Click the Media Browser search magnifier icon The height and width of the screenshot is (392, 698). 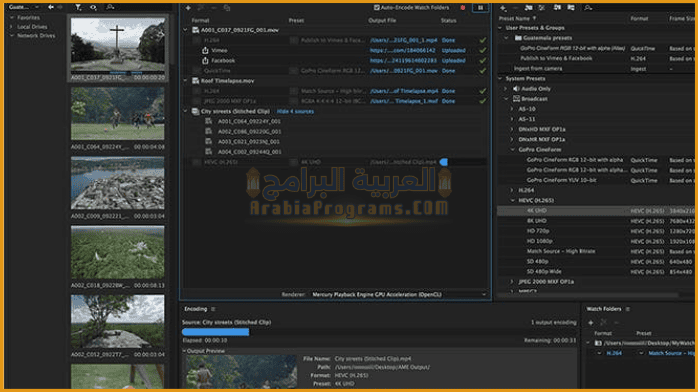click(x=110, y=7)
